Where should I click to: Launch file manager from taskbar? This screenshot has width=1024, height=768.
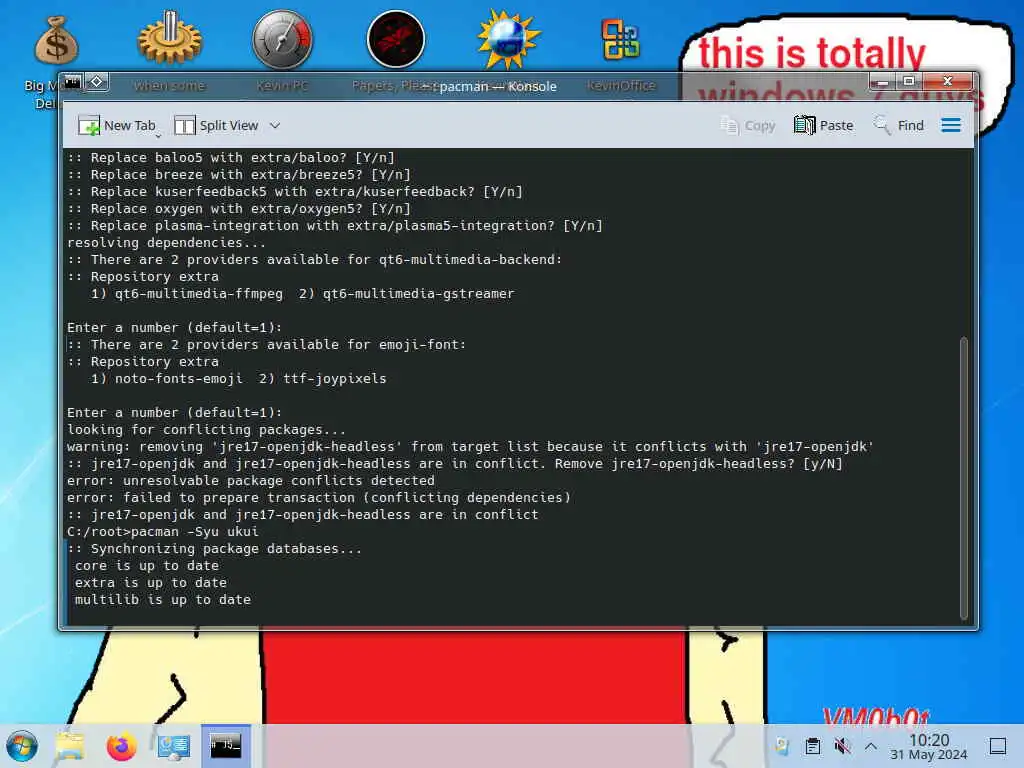click(x=70, y=746)
